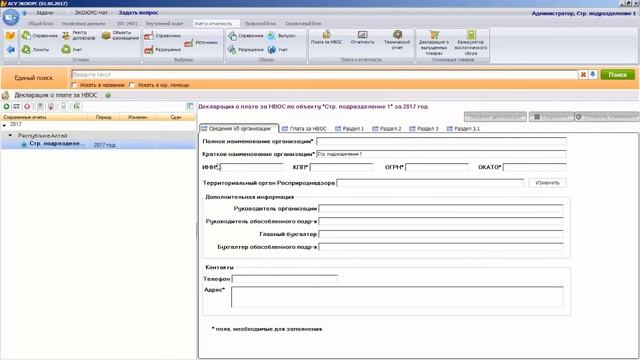640x360 pixels.
Task: Switch to Справочный блок ribbon tab
Action: 303,24
